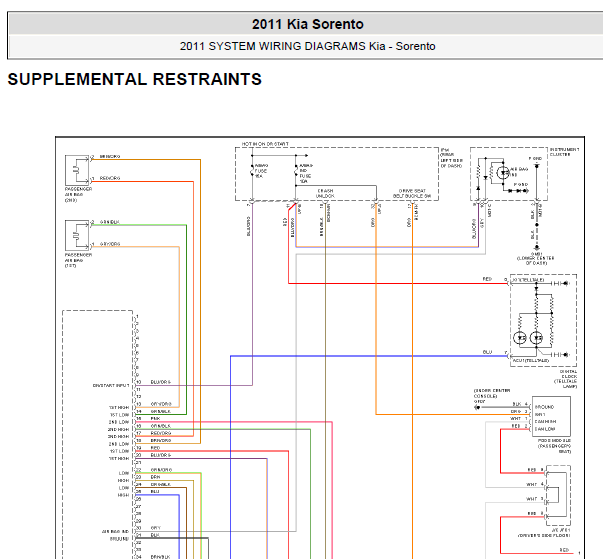Click the right telltale lamp in digital clock
603x559 pixels.
coord(536,338)
